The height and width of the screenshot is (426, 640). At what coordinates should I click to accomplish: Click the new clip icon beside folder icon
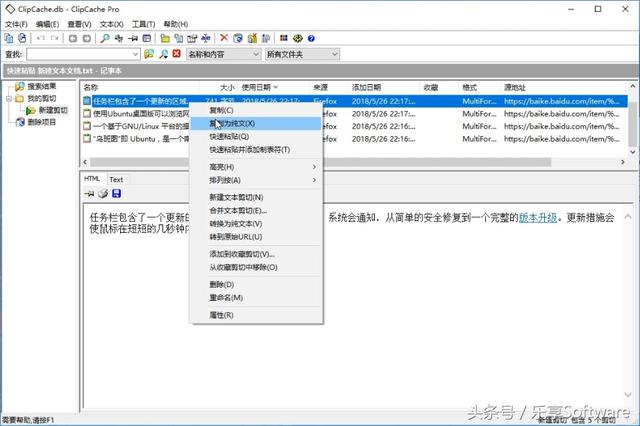click(x=178, y=38)
